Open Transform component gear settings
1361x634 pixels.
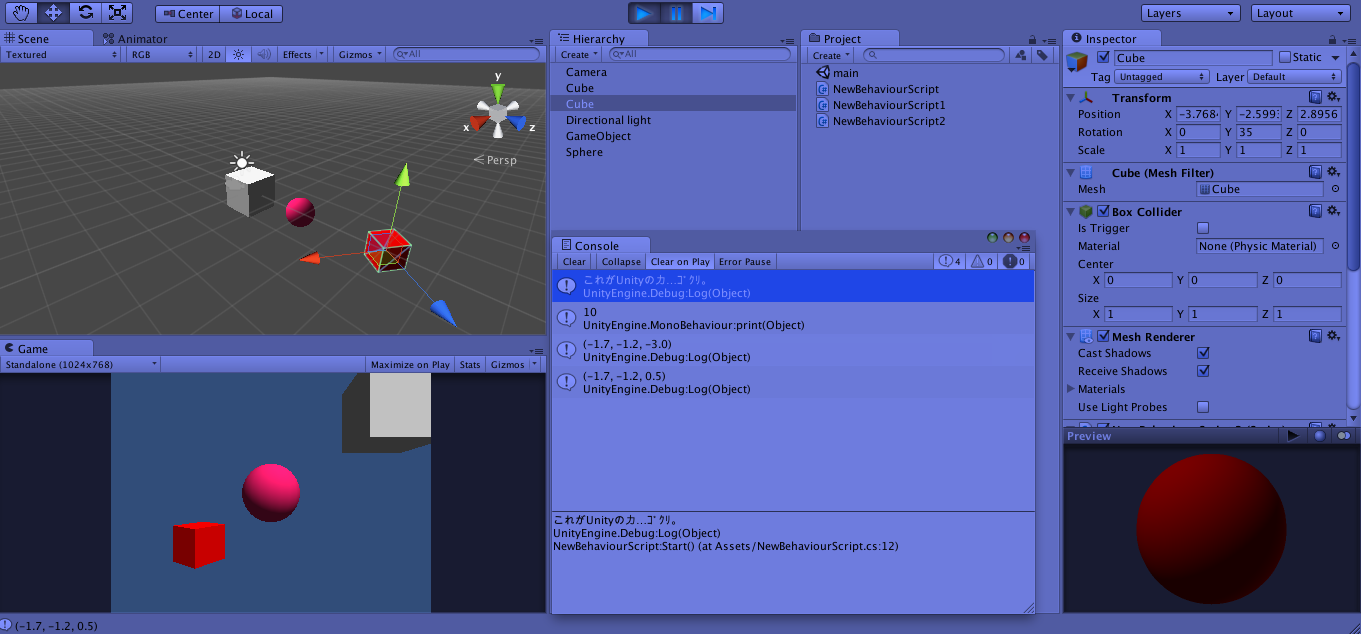click(x=1333, y=98)
